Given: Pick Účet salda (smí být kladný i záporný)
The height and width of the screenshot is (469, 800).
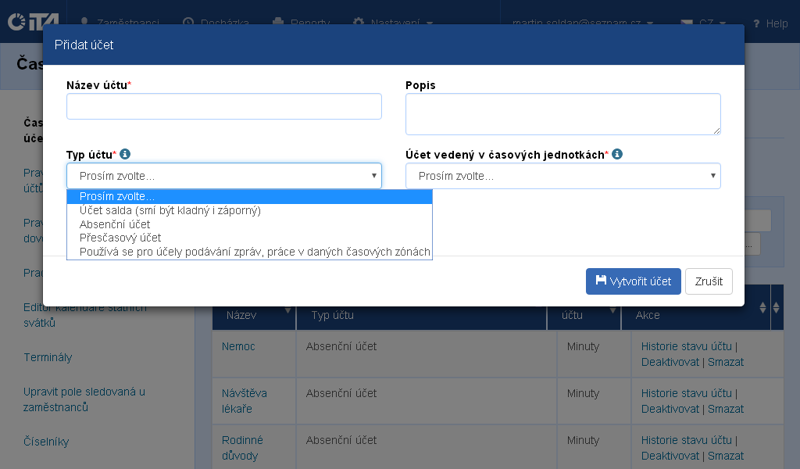Looking at the screenshot, I should pos(170,210).
